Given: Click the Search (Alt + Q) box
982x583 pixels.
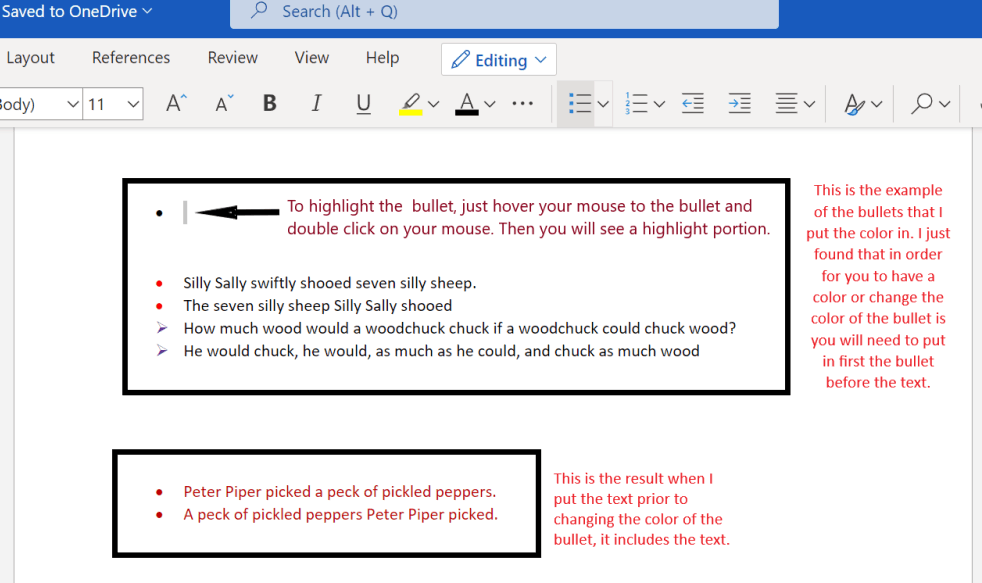Looking at the screenshot, I should click(x=504, y=13).
